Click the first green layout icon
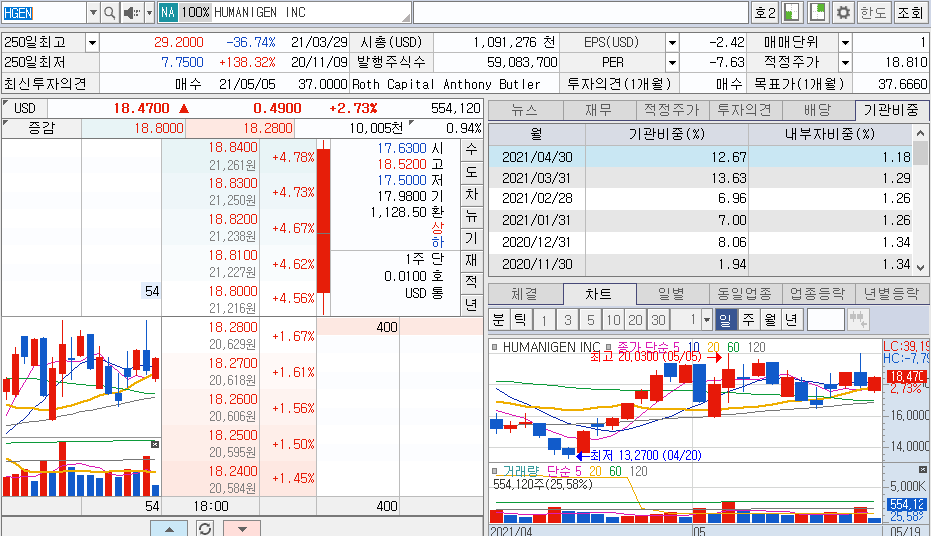 tap(791, 12)
